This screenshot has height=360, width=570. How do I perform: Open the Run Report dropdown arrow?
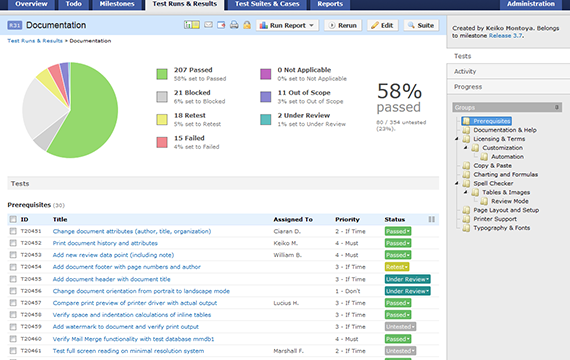(312, 25)
